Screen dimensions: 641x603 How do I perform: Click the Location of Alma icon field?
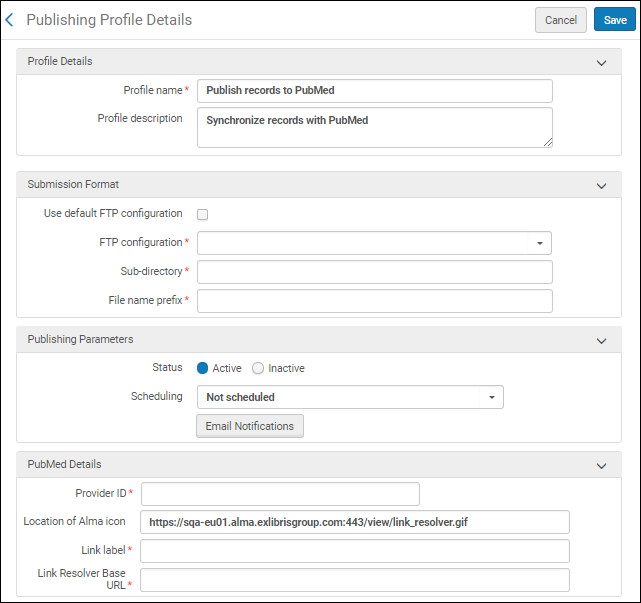tap(355, 522)
